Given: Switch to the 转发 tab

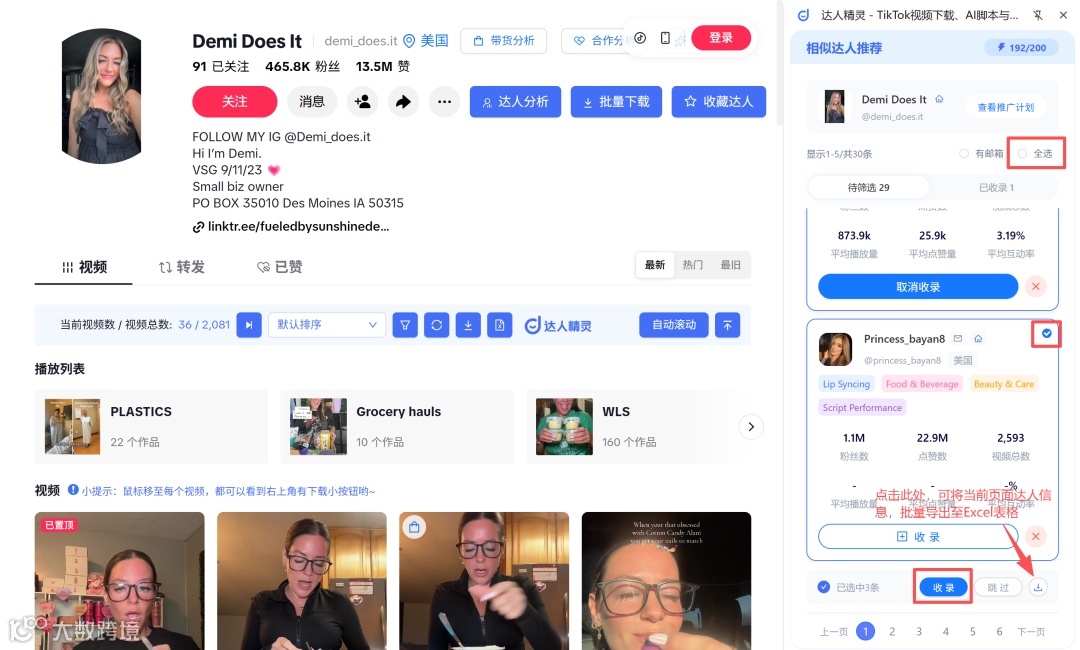Looking at the screenshot, I should pyautogui.click(x=182, y=267).
